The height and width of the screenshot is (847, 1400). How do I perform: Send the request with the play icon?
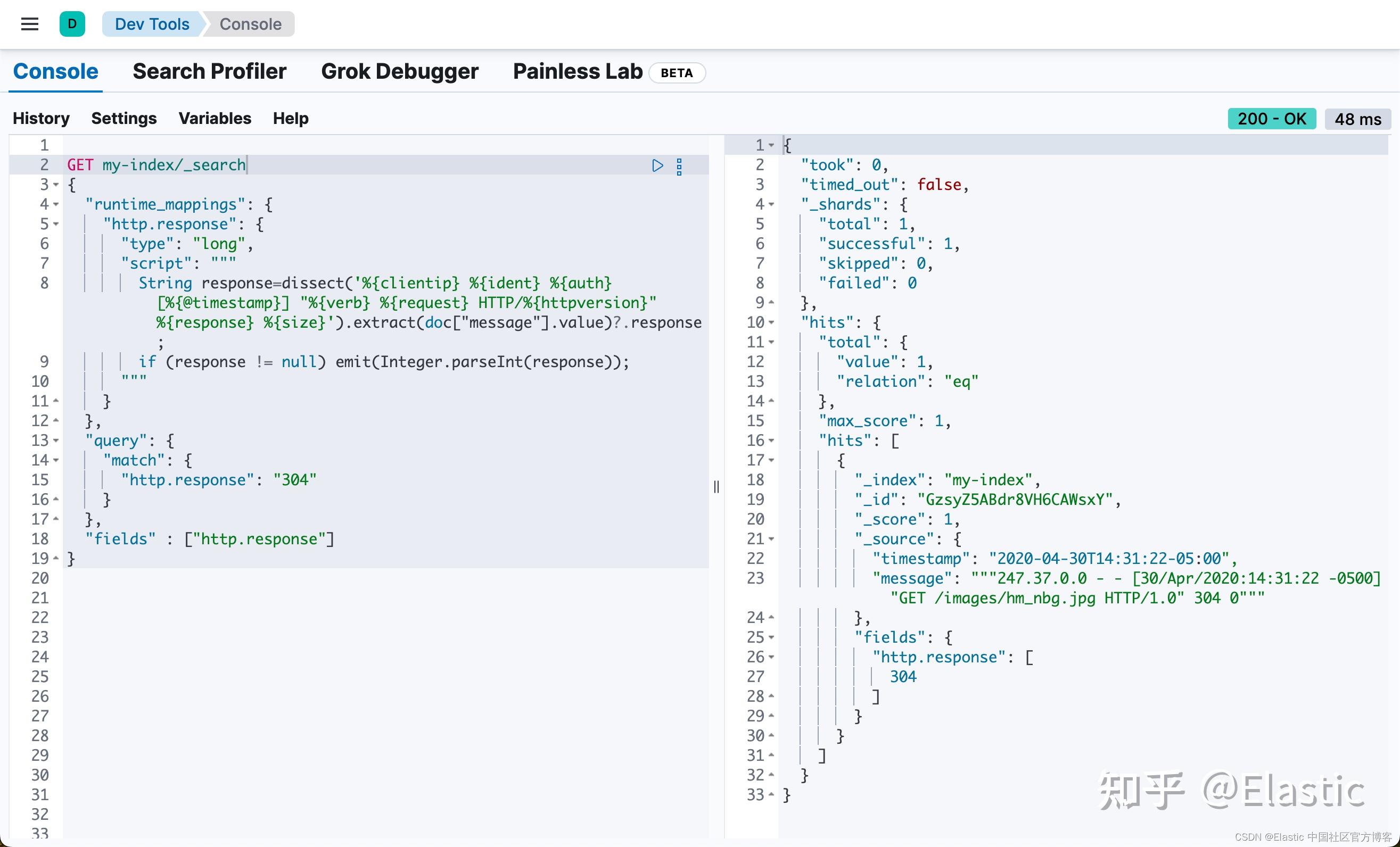[658, 166]
